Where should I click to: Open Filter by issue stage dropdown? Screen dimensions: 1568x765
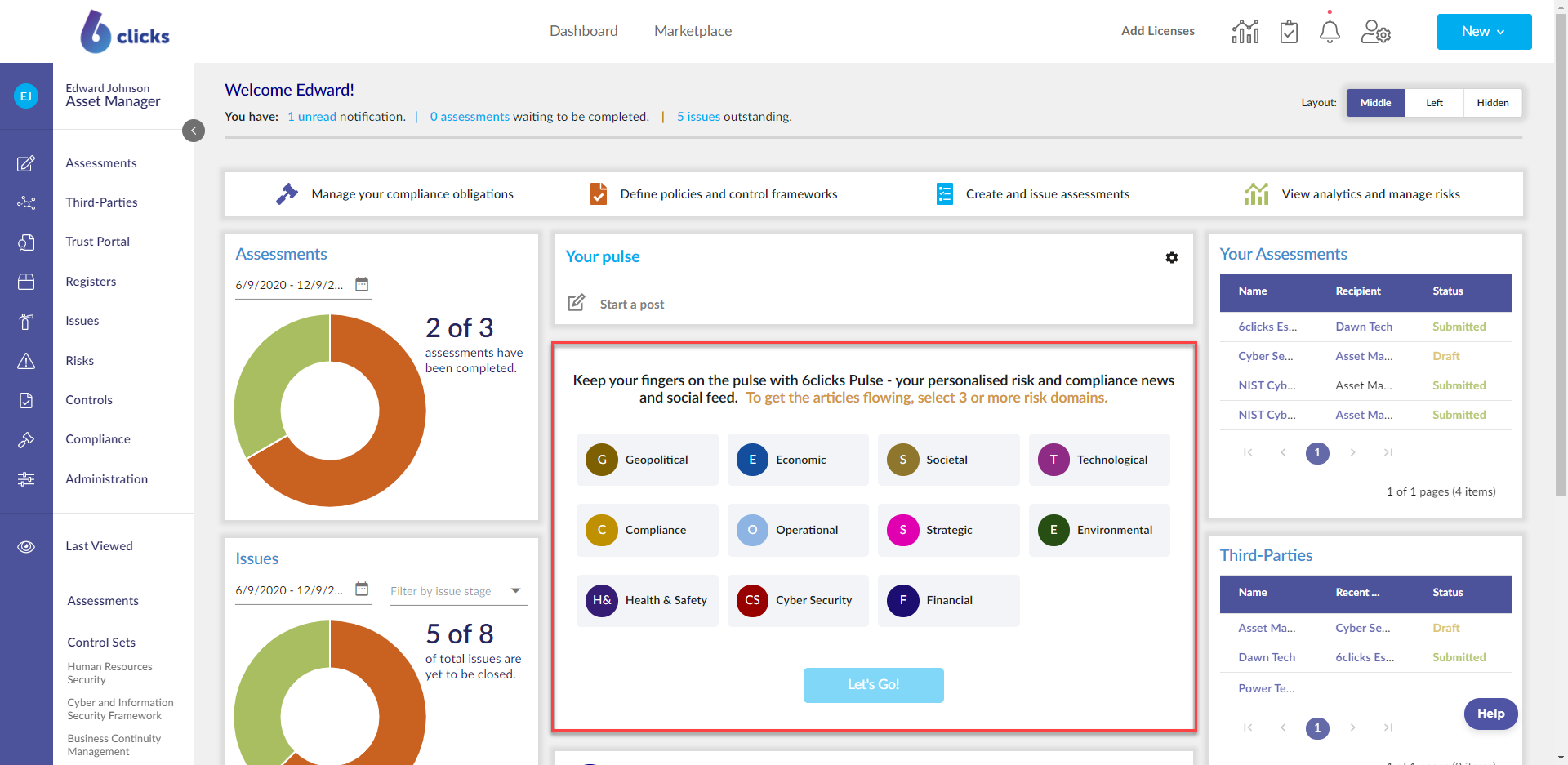[x=457, y=591]
